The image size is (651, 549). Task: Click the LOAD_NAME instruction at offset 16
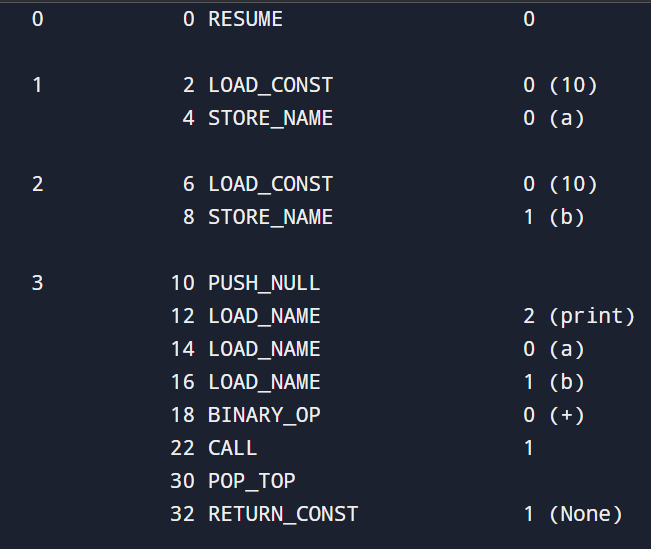(x=264, y=382)
